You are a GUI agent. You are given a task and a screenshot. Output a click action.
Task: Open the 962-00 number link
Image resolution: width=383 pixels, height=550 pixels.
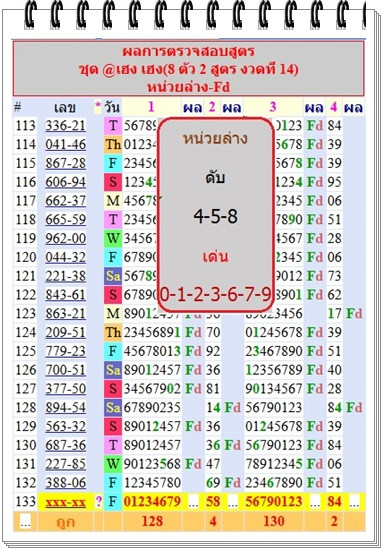66,239
